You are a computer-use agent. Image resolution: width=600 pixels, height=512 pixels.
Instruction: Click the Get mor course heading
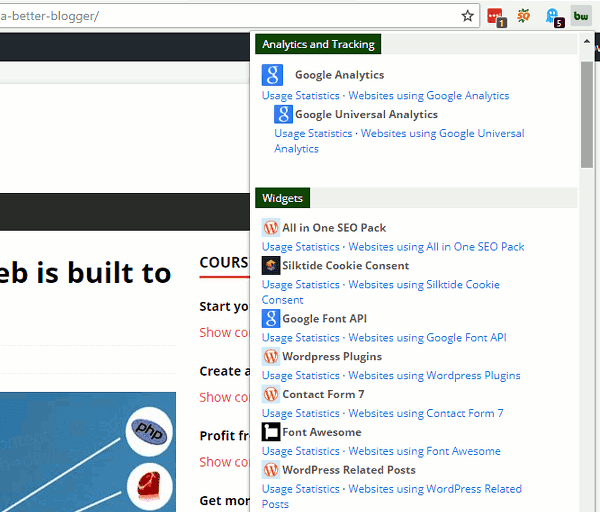[224, 501]
